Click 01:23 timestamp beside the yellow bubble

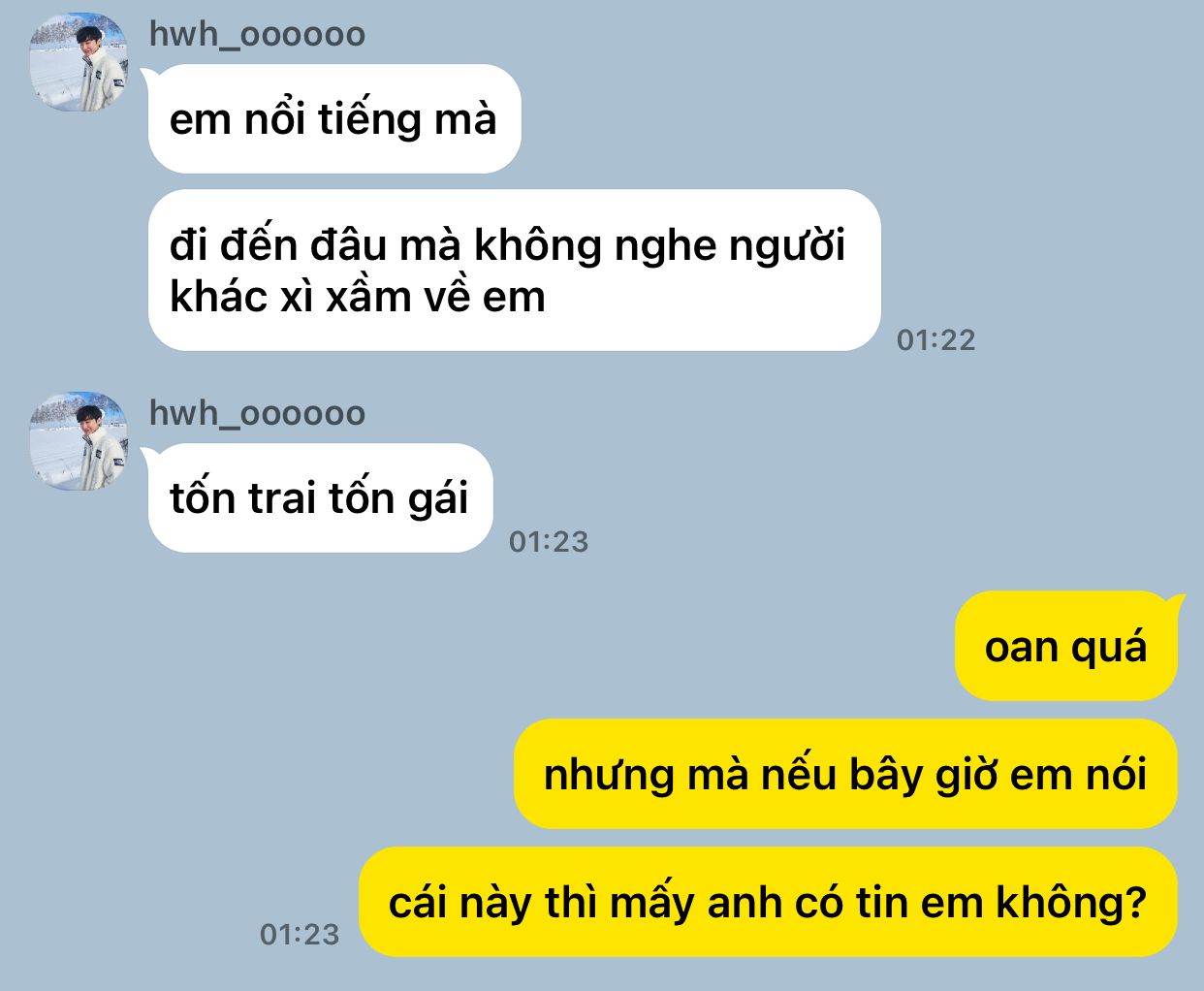pos(300,935)
